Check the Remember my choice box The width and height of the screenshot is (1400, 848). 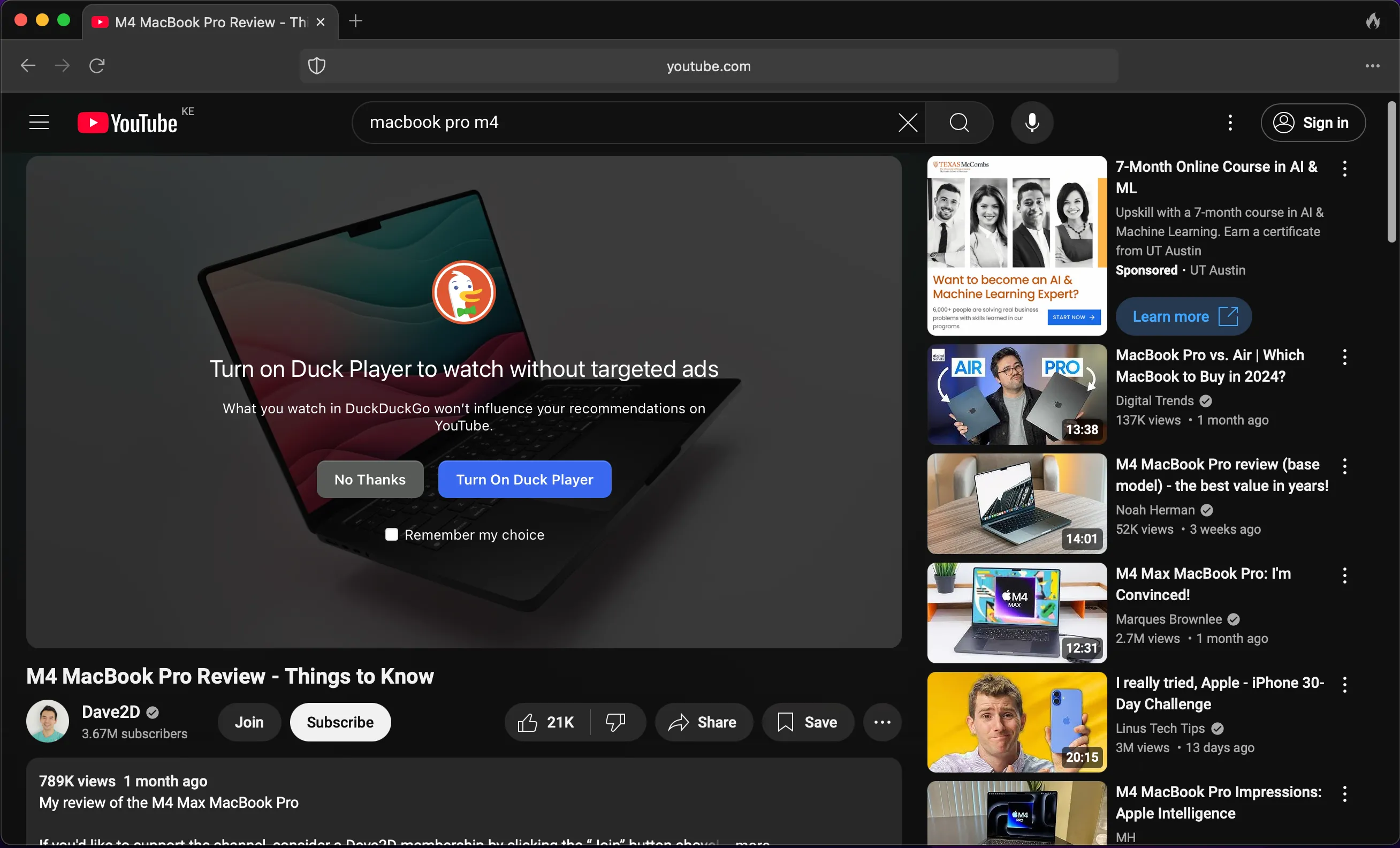tap(392, 535)
